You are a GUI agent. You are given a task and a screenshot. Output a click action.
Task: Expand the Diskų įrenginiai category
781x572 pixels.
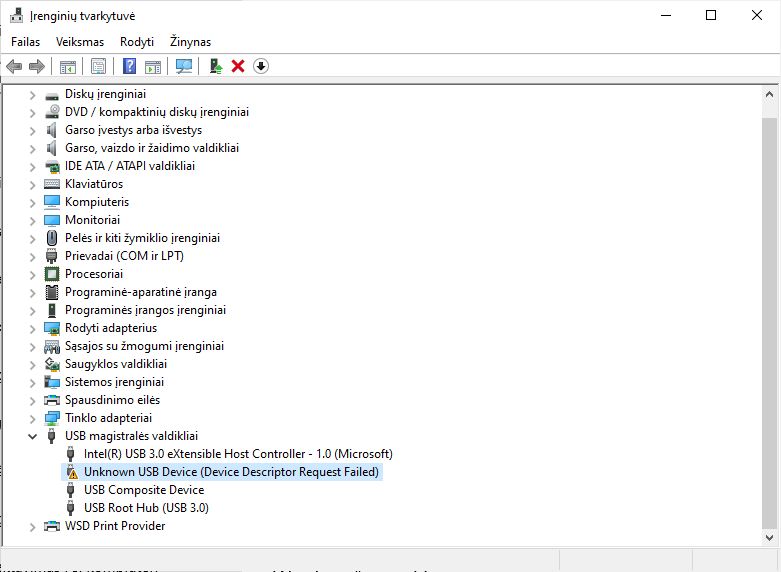(x=33, y=94)
